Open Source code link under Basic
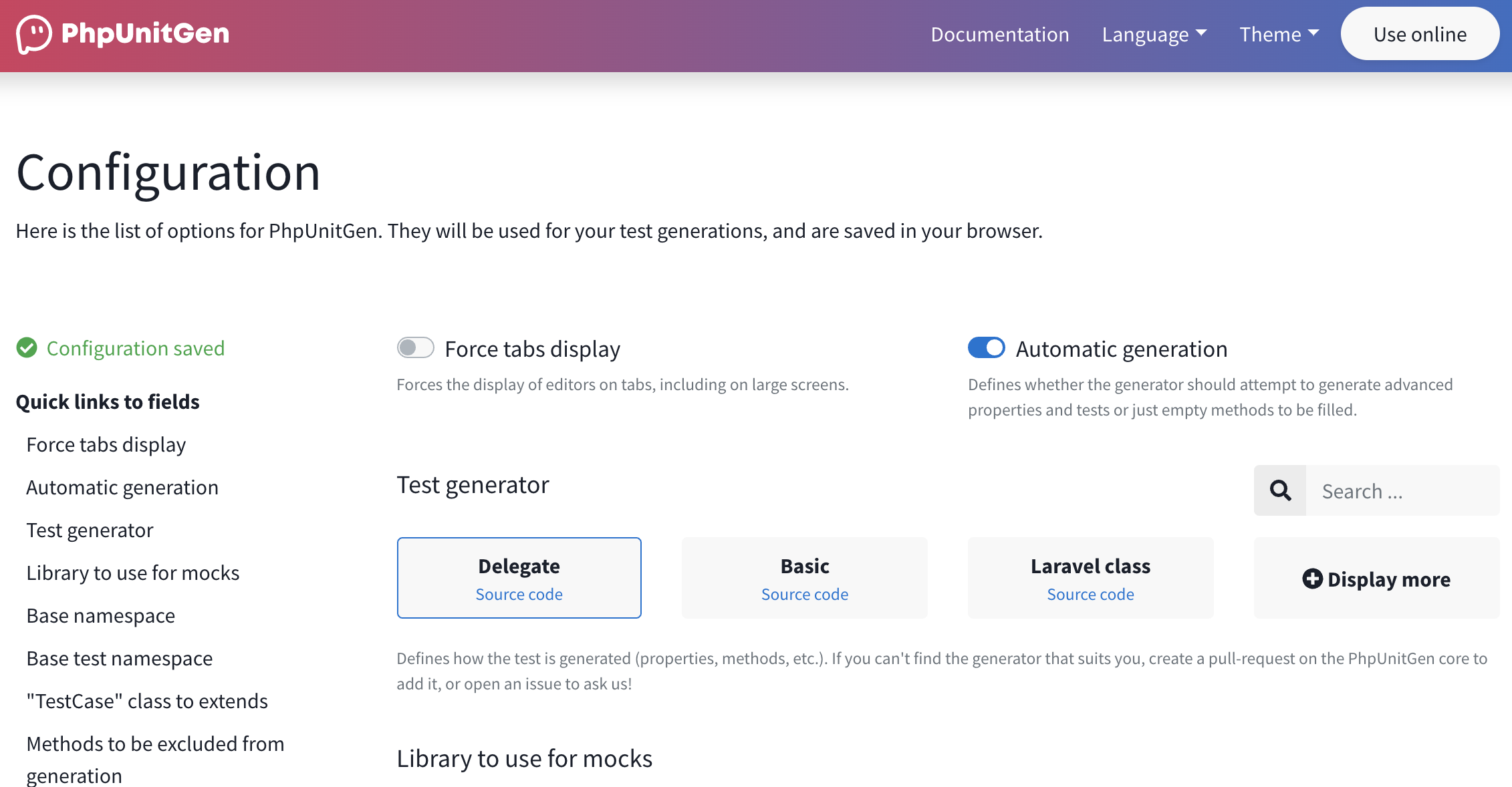The height and width of the screenshot is (787, 1512). coord(804,594)
